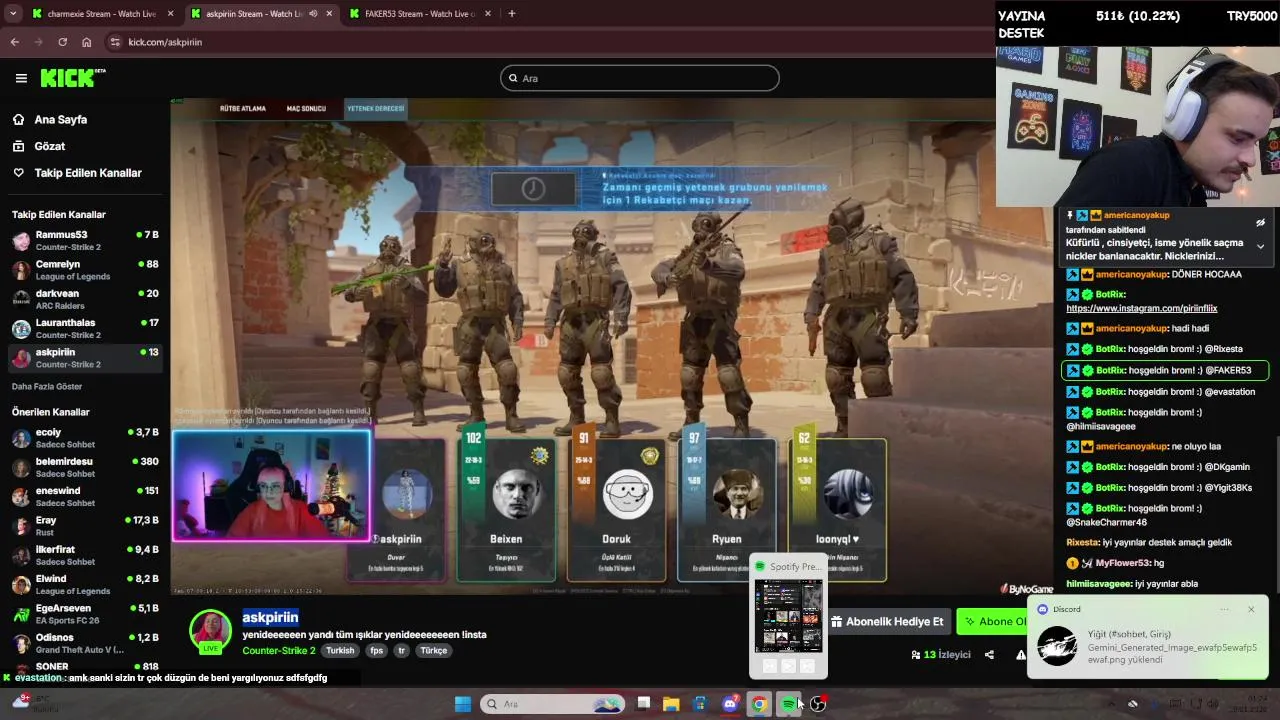Open the tab search dropdown
Image resolution: width=1280 pixels, height=720 pixels.
(x=13, y=14)
